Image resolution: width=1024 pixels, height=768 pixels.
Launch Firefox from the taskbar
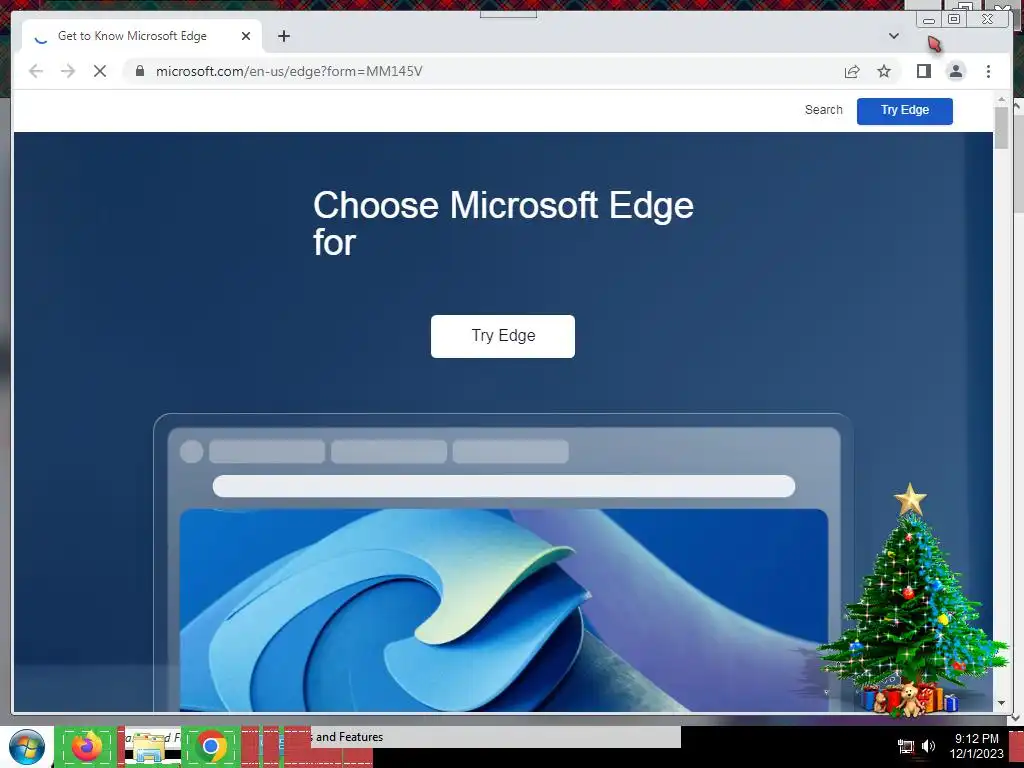pos(87,746)
